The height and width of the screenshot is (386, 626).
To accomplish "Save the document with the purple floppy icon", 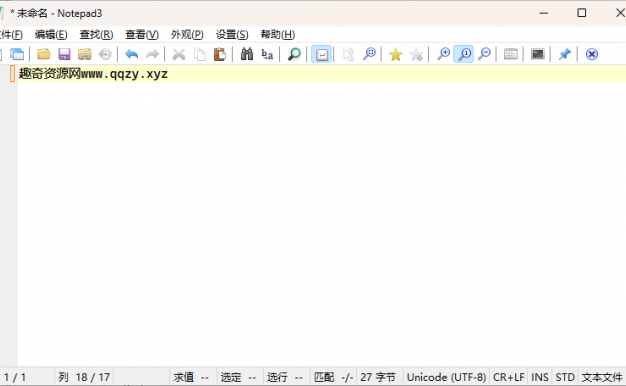I will point(64,54).
